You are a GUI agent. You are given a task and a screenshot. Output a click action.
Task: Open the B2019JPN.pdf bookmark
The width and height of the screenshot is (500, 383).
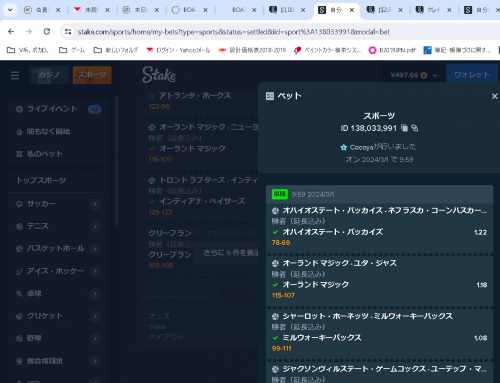(x=392, y=50)
